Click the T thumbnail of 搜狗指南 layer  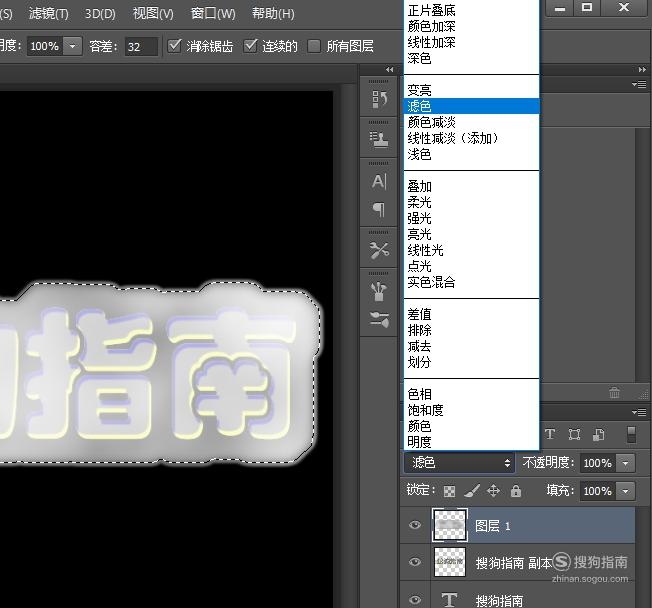pyautogui.click(x=449, y=599)
